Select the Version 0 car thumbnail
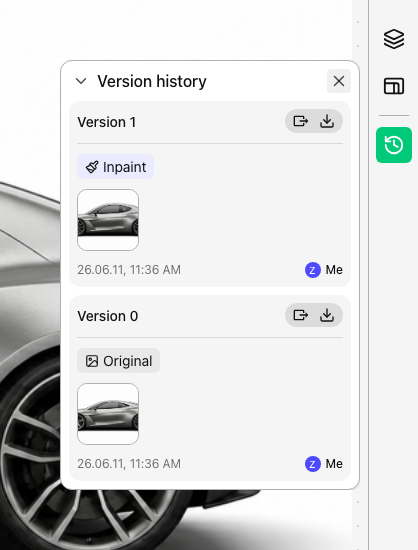Screen dimensions: 418x550 tap(108, 414)
